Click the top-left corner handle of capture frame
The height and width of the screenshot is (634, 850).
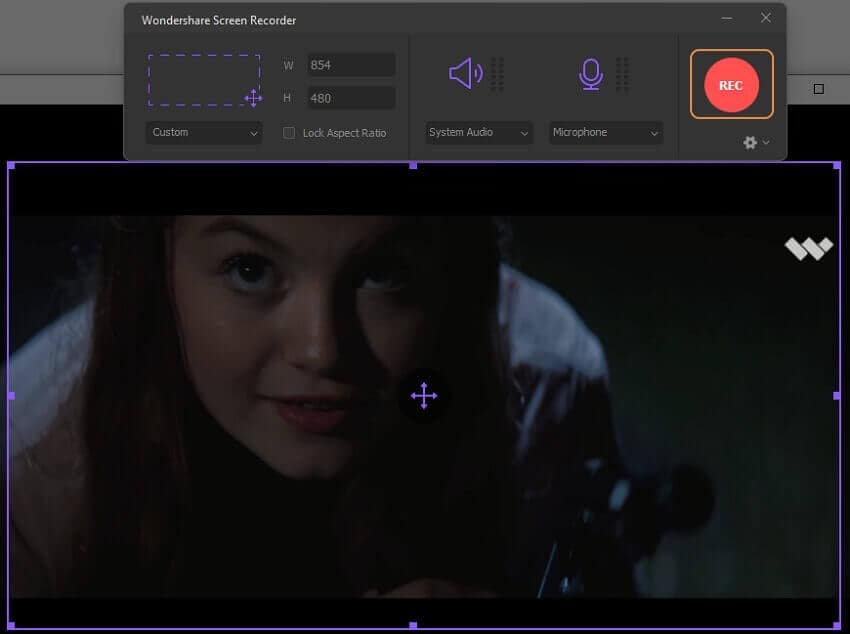point(11,165)
